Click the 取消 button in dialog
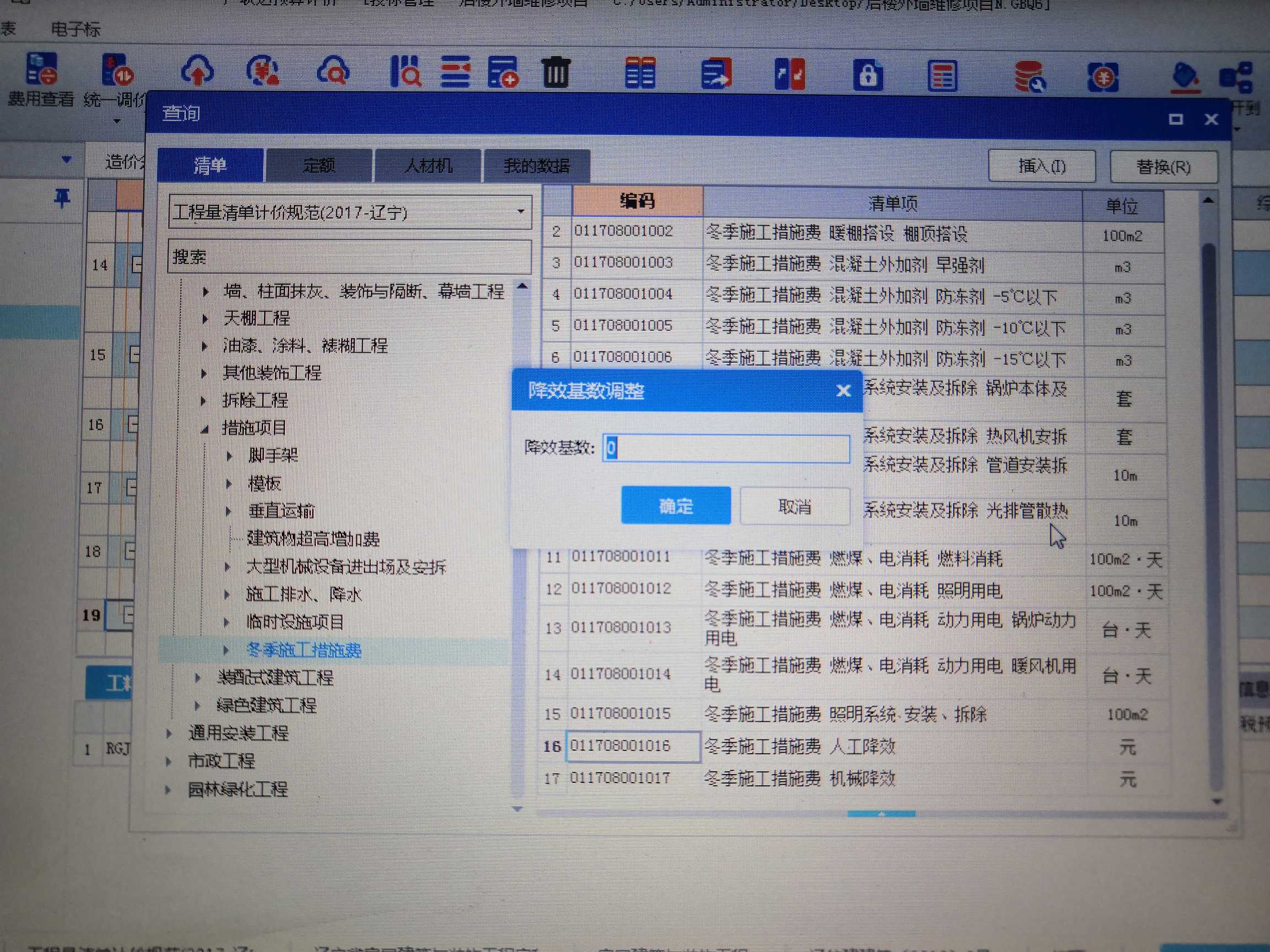 tap(794, 506)
